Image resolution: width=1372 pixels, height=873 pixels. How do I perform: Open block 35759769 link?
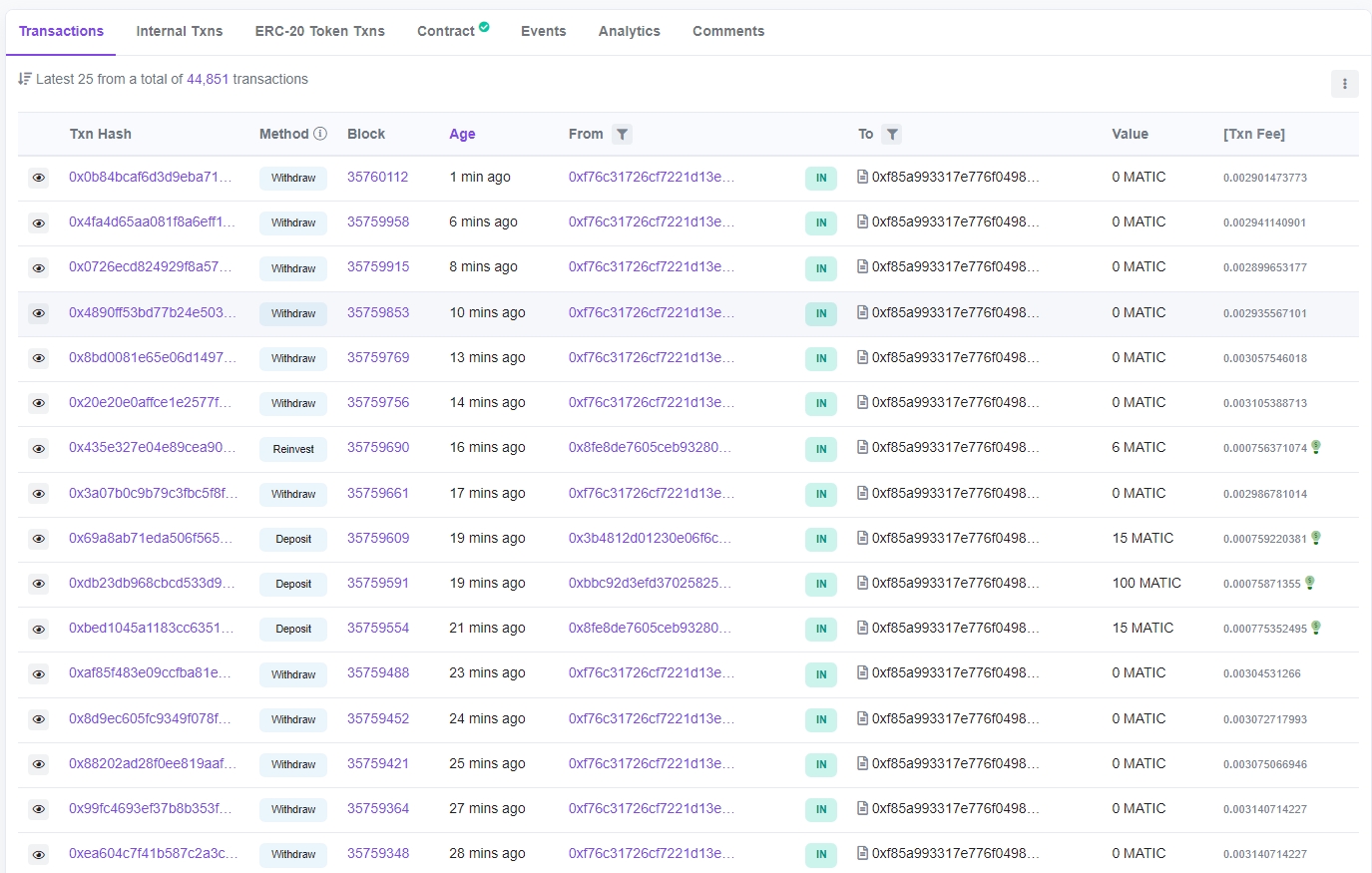pyautogui.click(x=378, y=357)
